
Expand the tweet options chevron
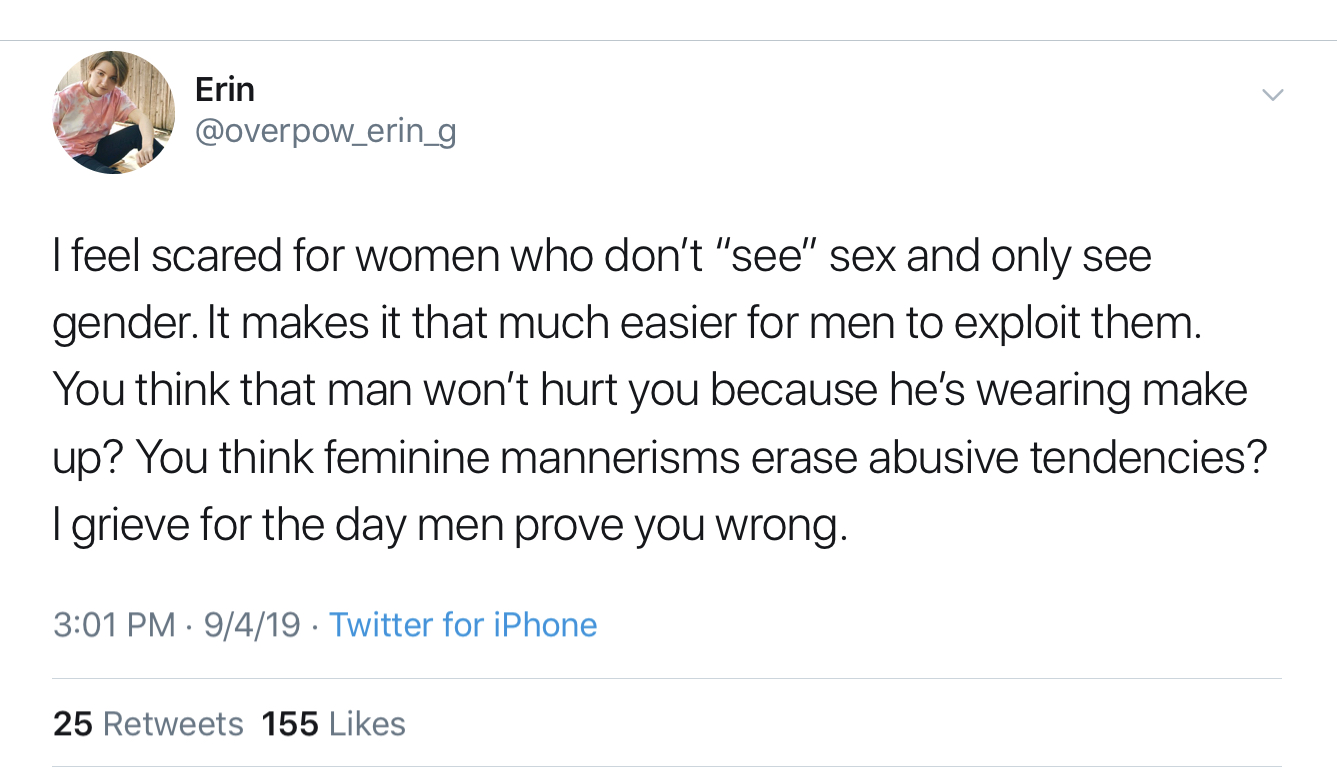tap(1272, 95)
